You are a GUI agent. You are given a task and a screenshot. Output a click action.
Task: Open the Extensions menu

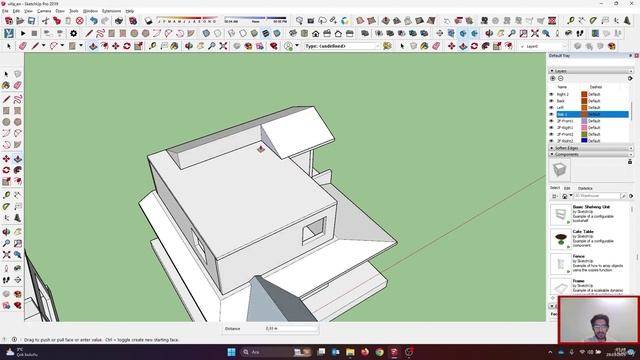click(111, 11)
